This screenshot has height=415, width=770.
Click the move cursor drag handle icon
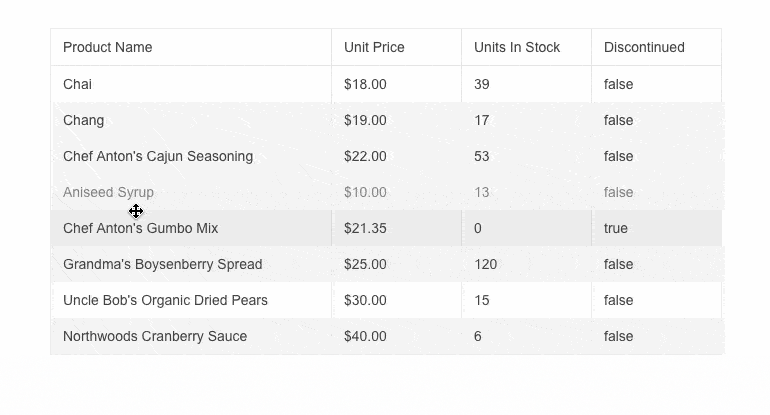point(136,211)
